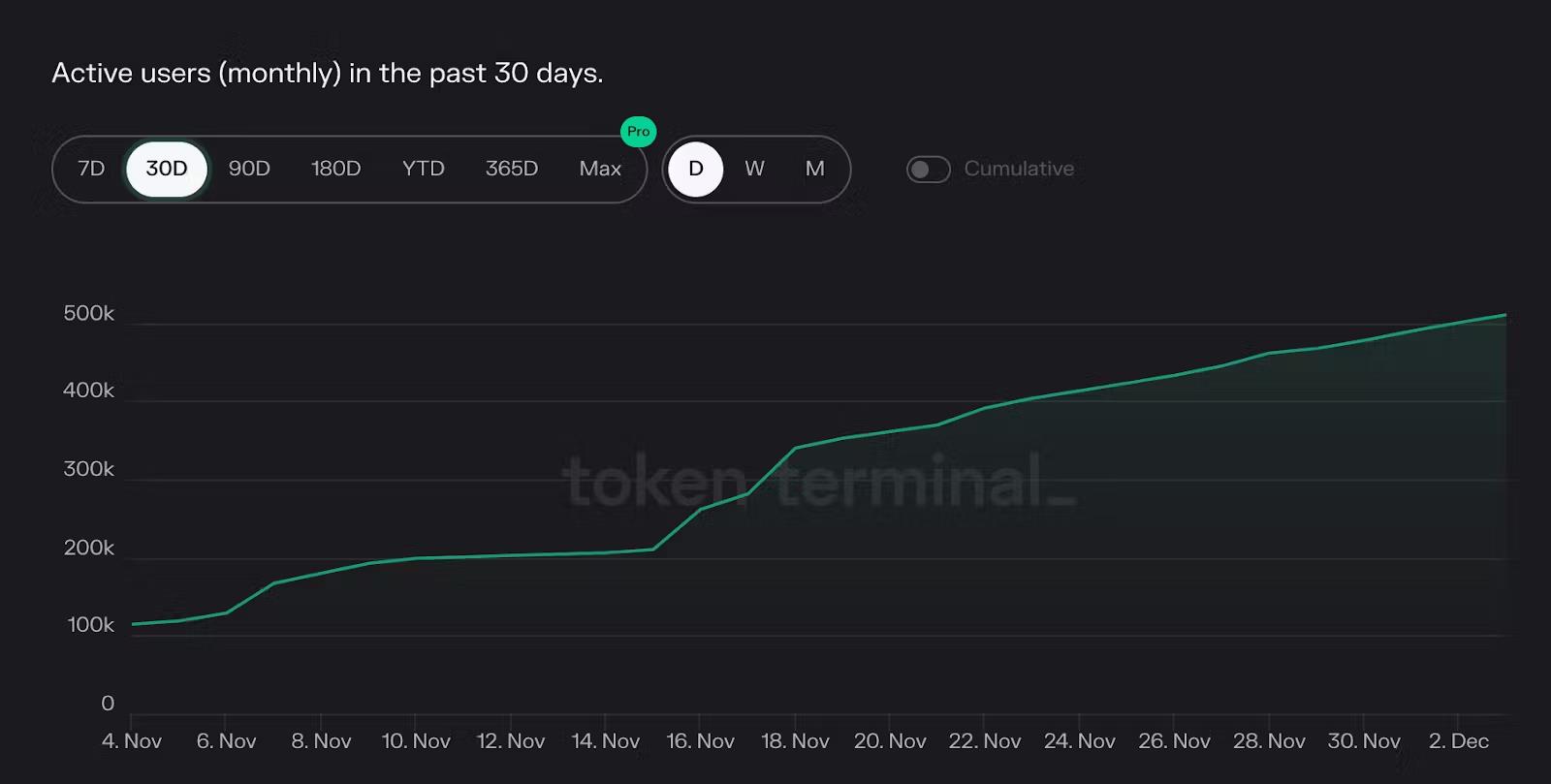
Task: Click the 18. Nov x-axis label
Action: (795, 741)
